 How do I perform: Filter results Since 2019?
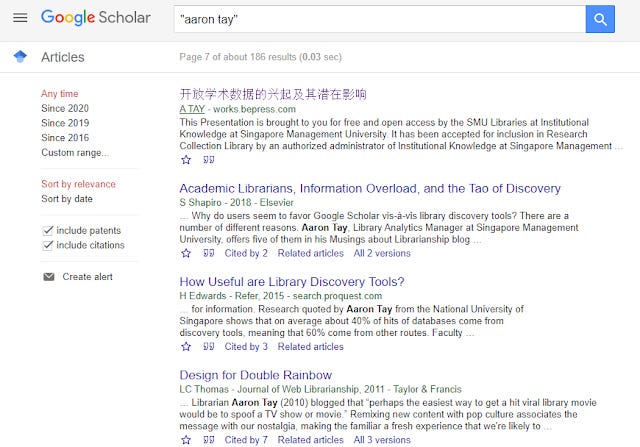[65, 123]
